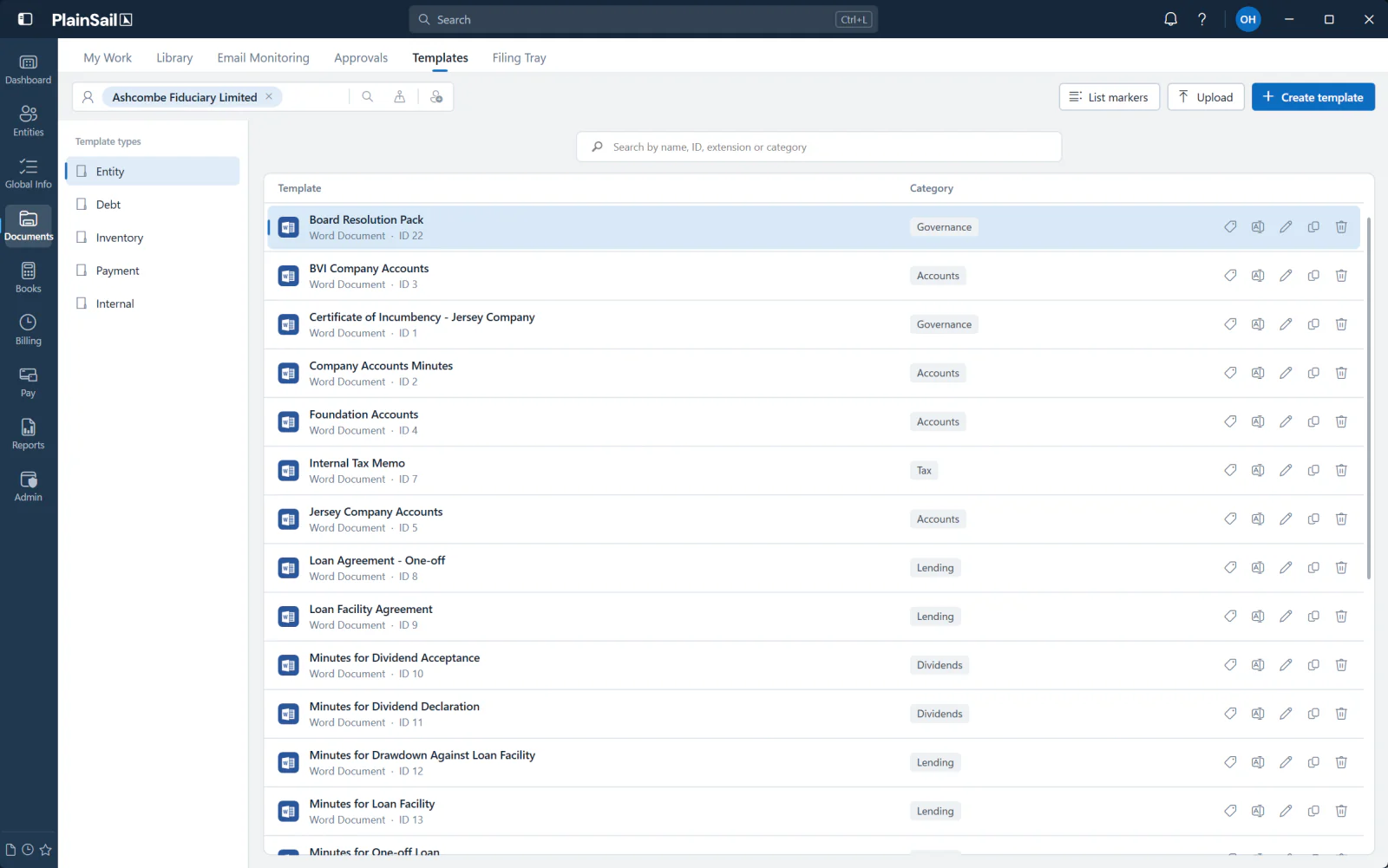This screenshot has width=1388, height=868.
Task: Open recent history clock icon bottom-left
Action: pyautogui.click(x=28, y=850)
